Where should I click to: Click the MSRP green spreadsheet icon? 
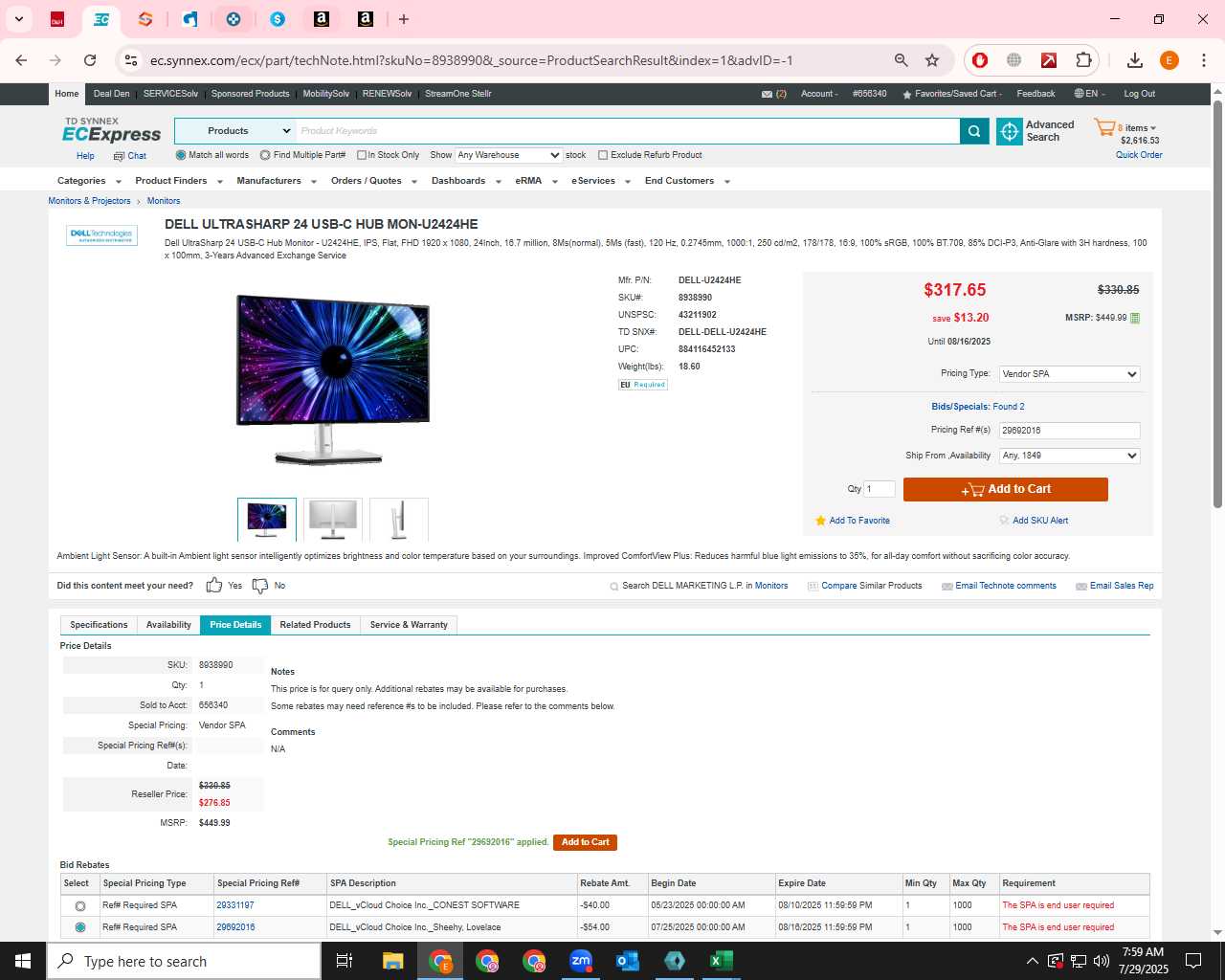coord(1135,318)
